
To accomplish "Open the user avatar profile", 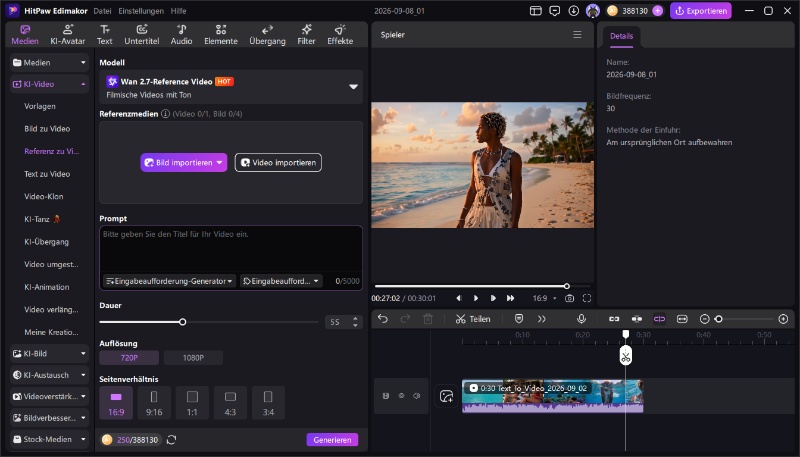I will tap(592, 11).
